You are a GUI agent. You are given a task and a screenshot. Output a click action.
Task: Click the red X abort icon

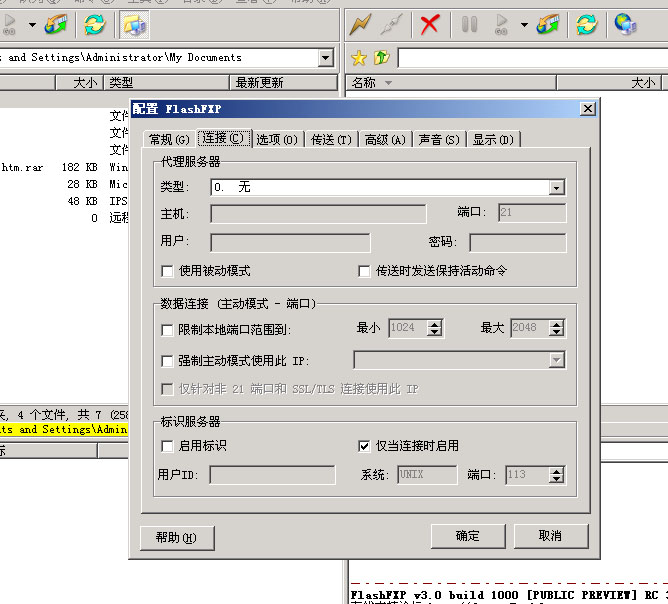click(430, 24)
